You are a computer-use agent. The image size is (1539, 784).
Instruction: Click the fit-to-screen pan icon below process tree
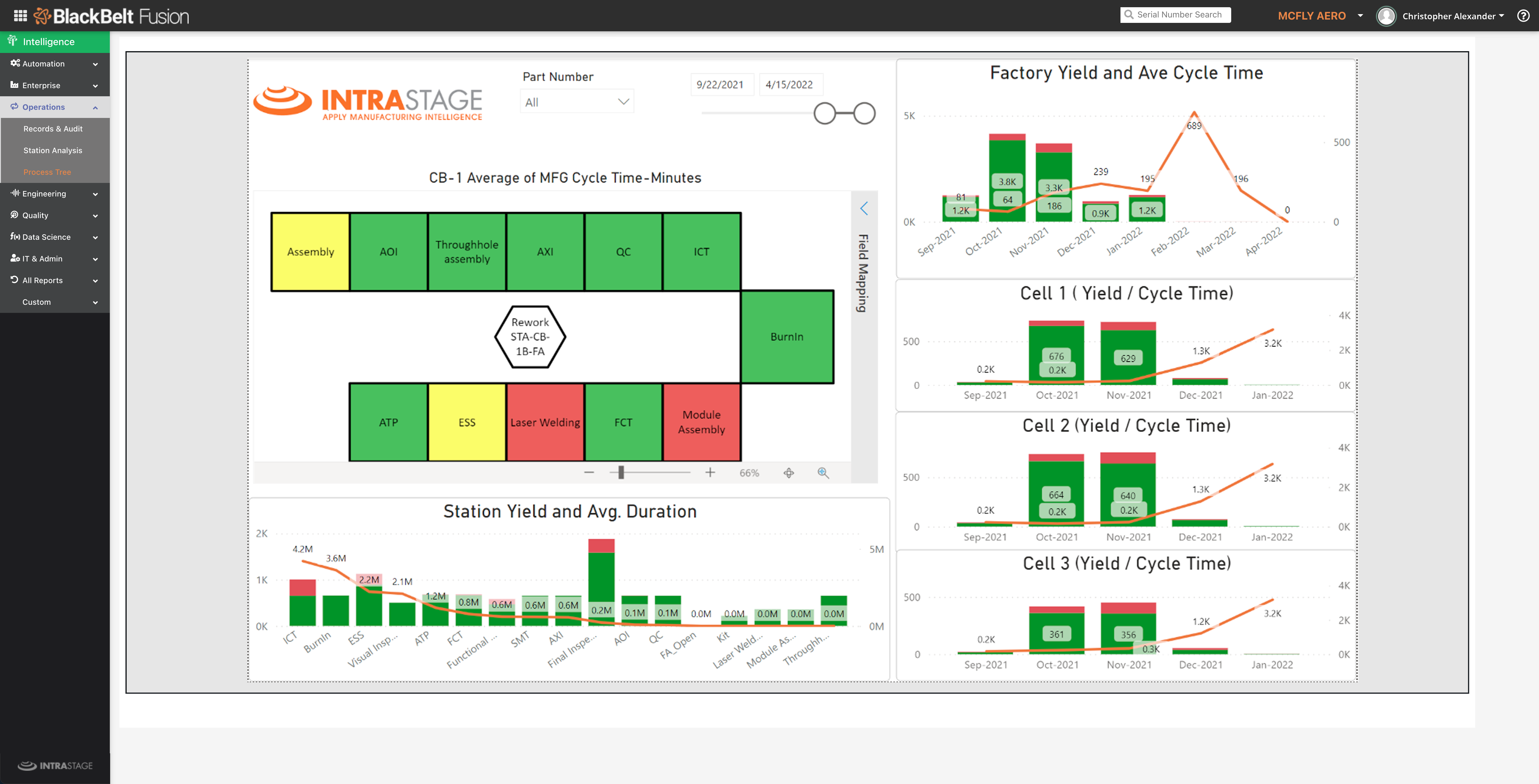789,472
